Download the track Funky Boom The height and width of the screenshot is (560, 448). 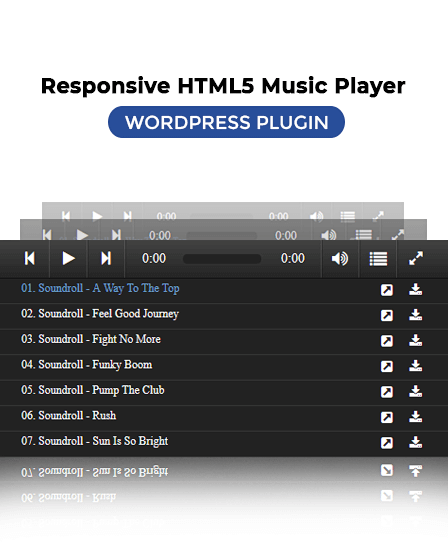tap(415, 366)
